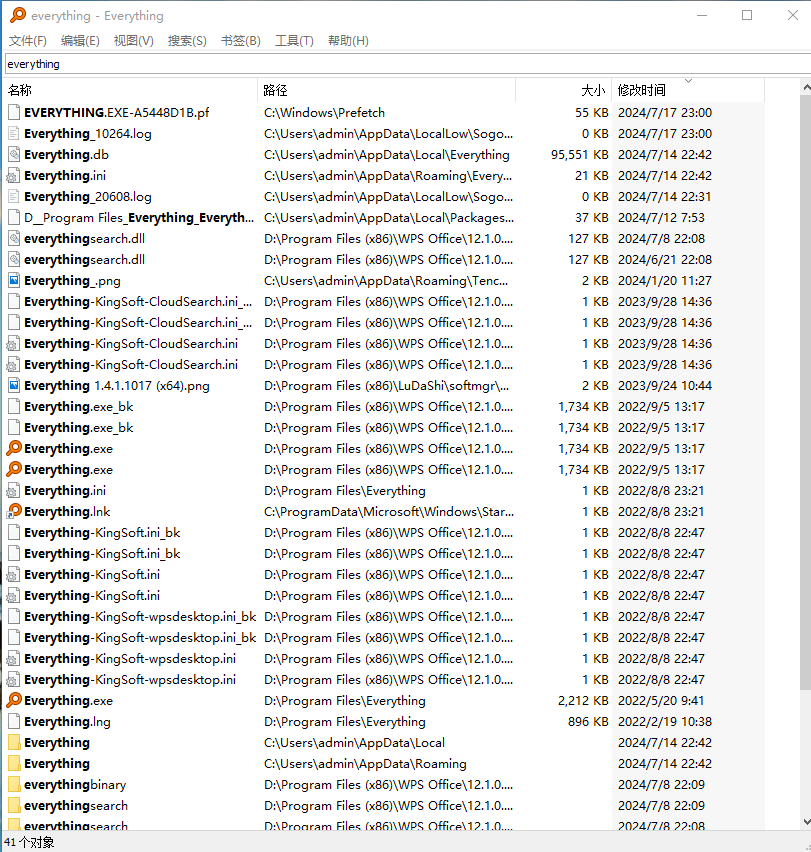Click the everythingbinary folder icon
Screen dimensions: 811x852
click(x=14, y=785)
